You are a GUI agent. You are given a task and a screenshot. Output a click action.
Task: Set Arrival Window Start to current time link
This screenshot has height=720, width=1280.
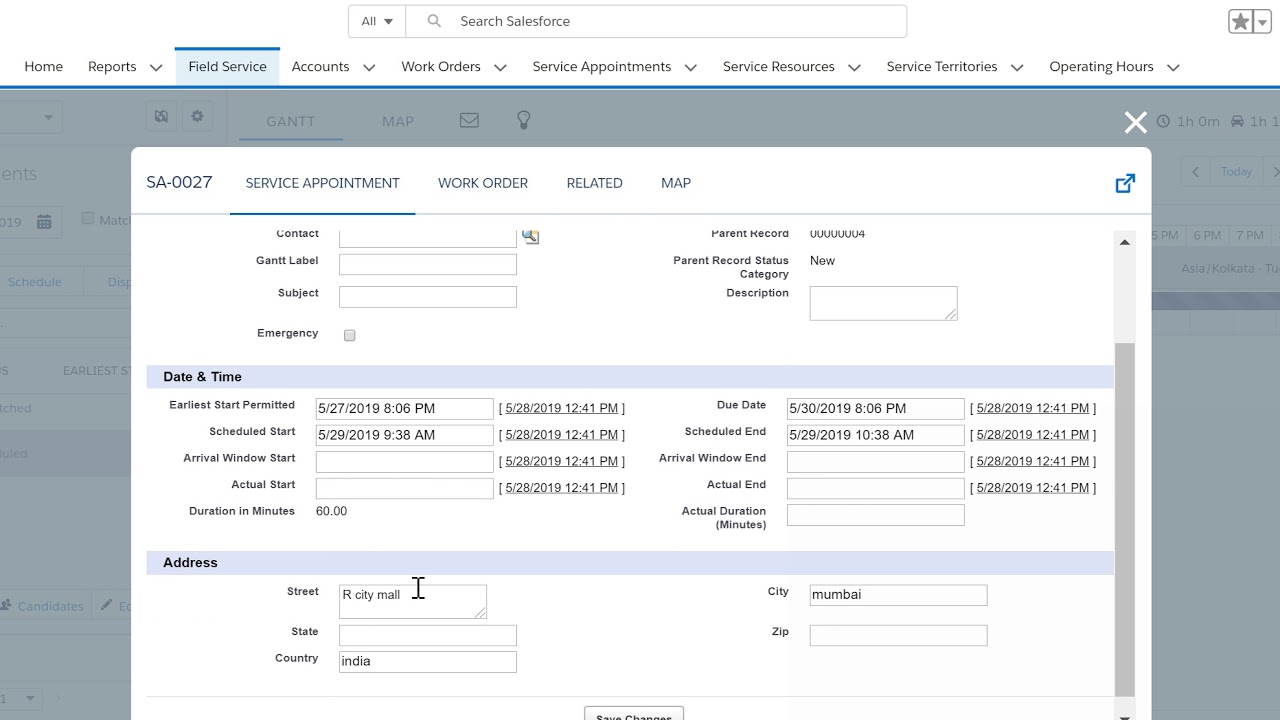[x=564, y=461]
